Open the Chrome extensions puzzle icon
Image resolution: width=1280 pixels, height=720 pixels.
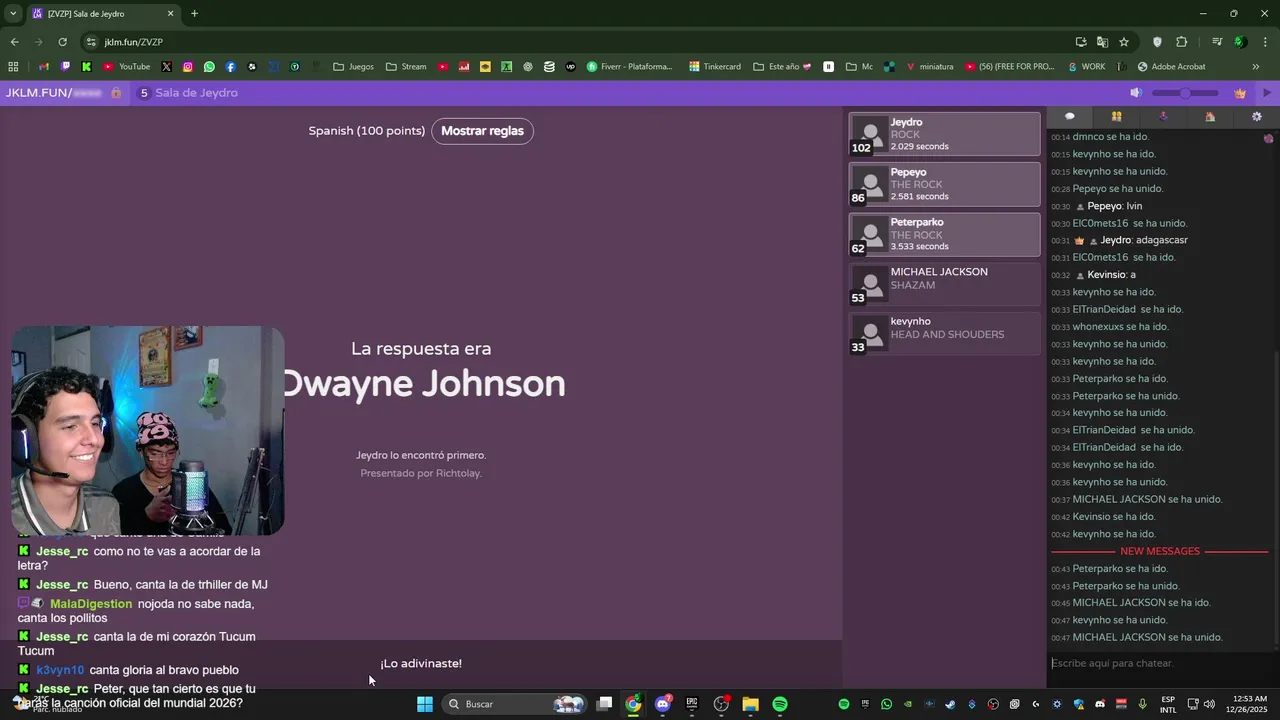(x=1181, y=42)
